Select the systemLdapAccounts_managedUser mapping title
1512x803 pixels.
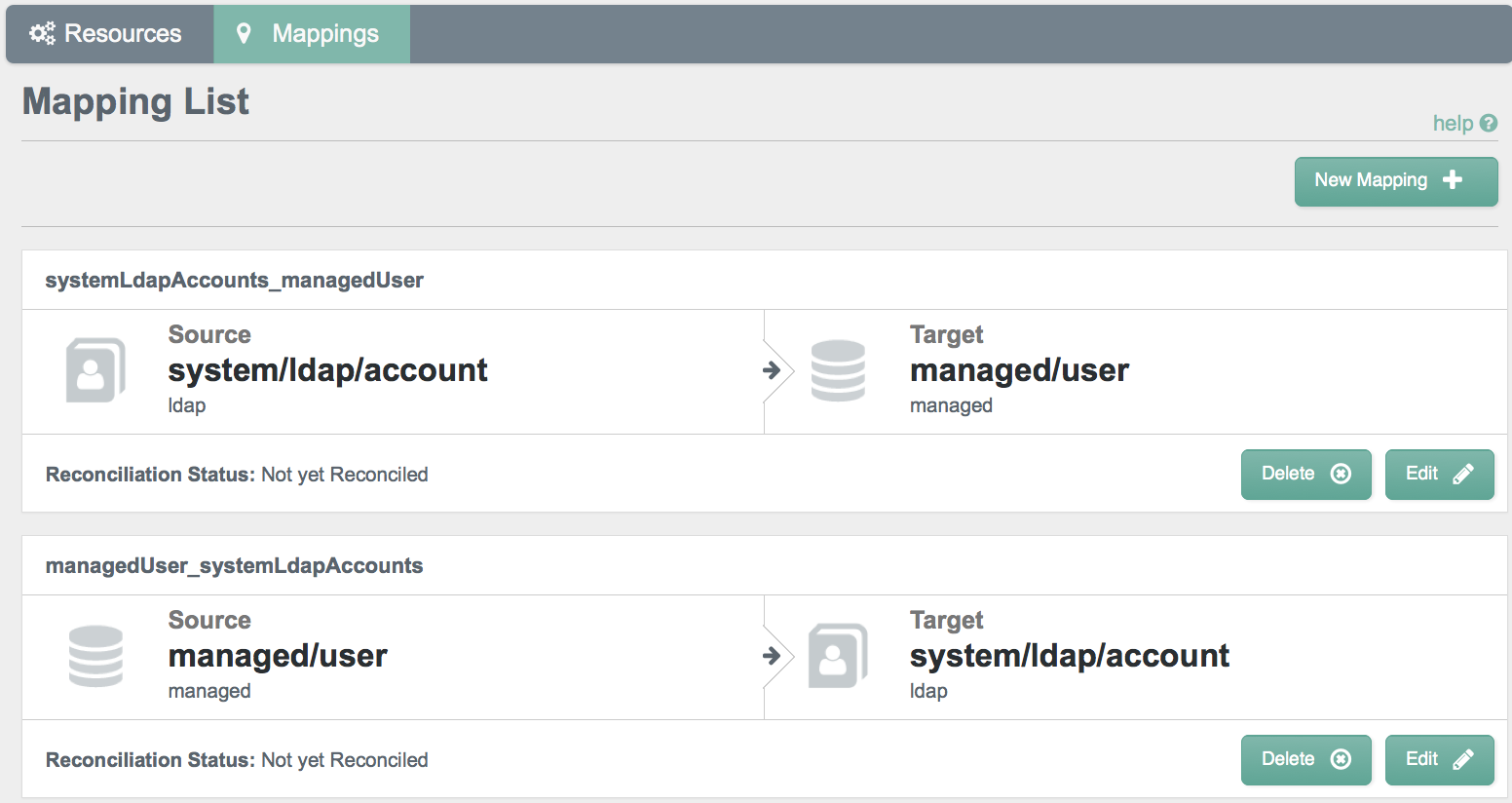point(234,281)
